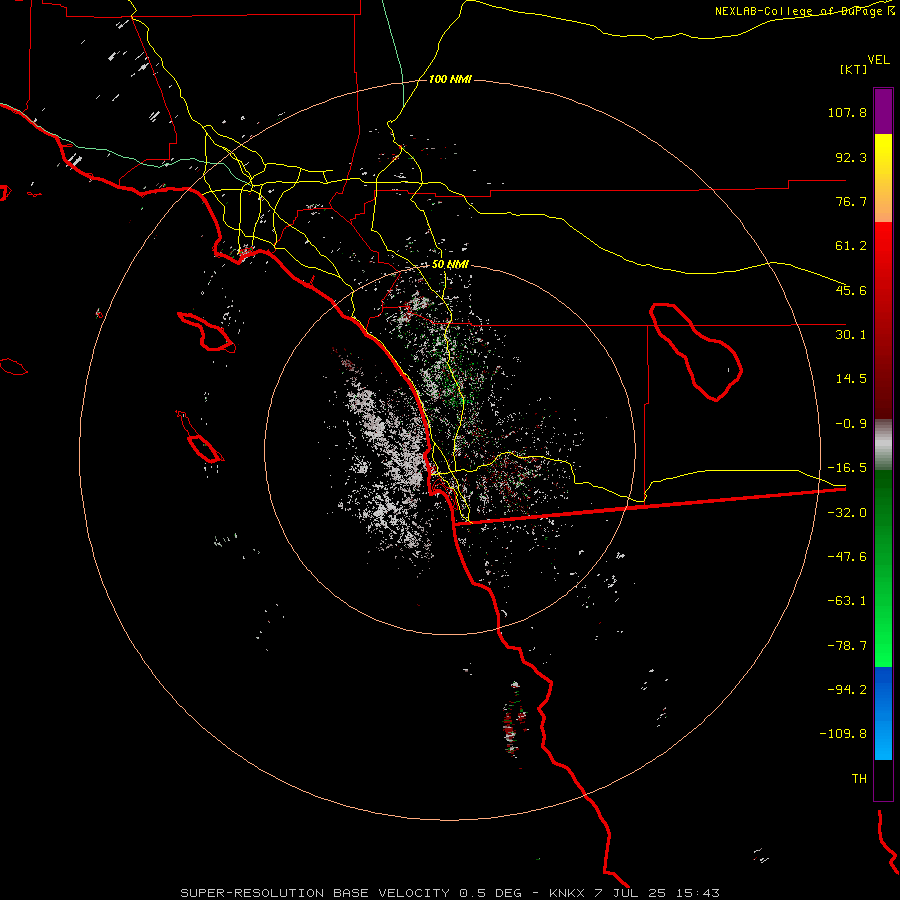Click the 61.2 velocity scale value
The height and width of the screenshot is (900, 900).
point(851,246)
